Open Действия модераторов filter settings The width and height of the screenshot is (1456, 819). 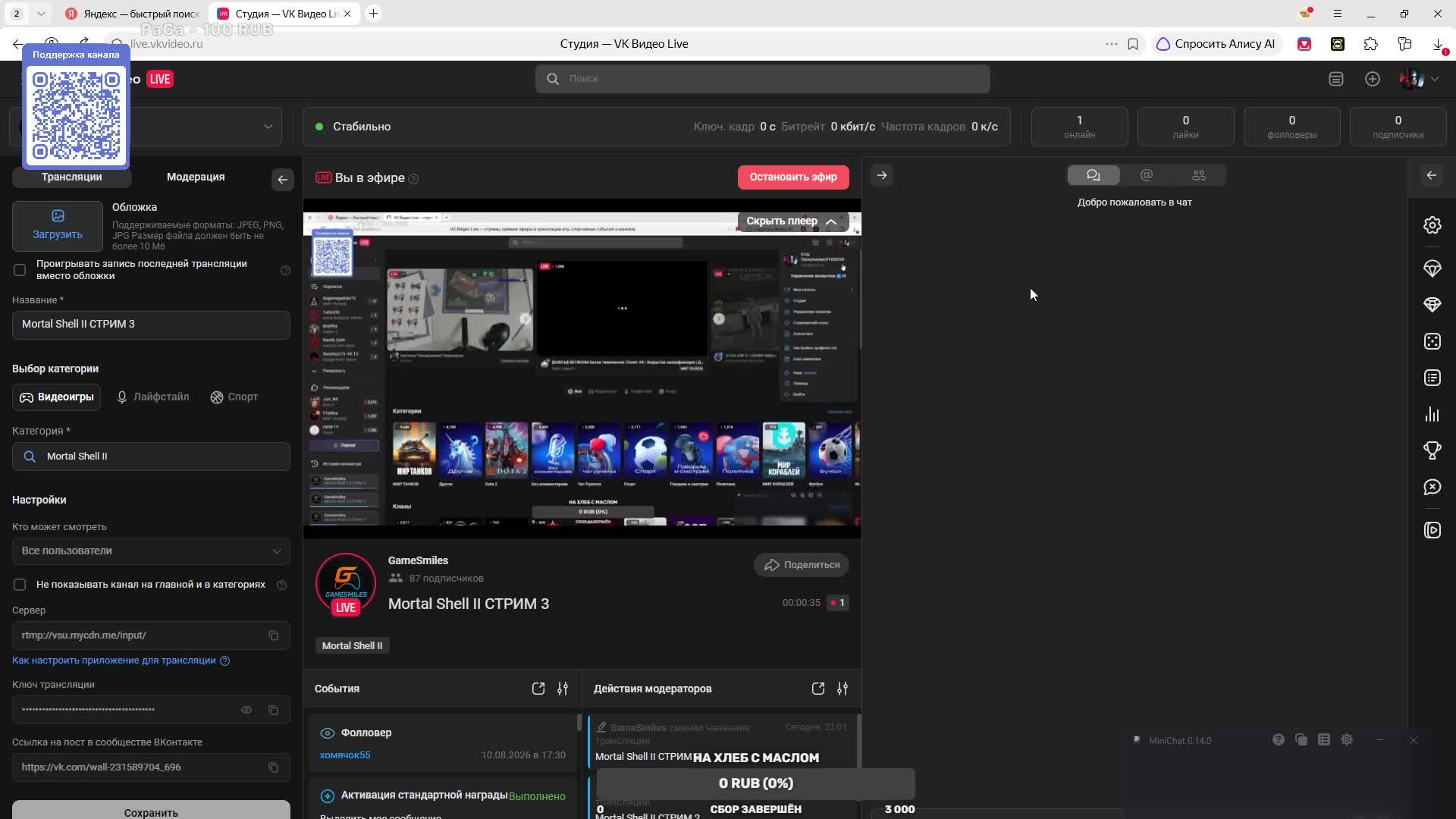(x=843, y=689)
